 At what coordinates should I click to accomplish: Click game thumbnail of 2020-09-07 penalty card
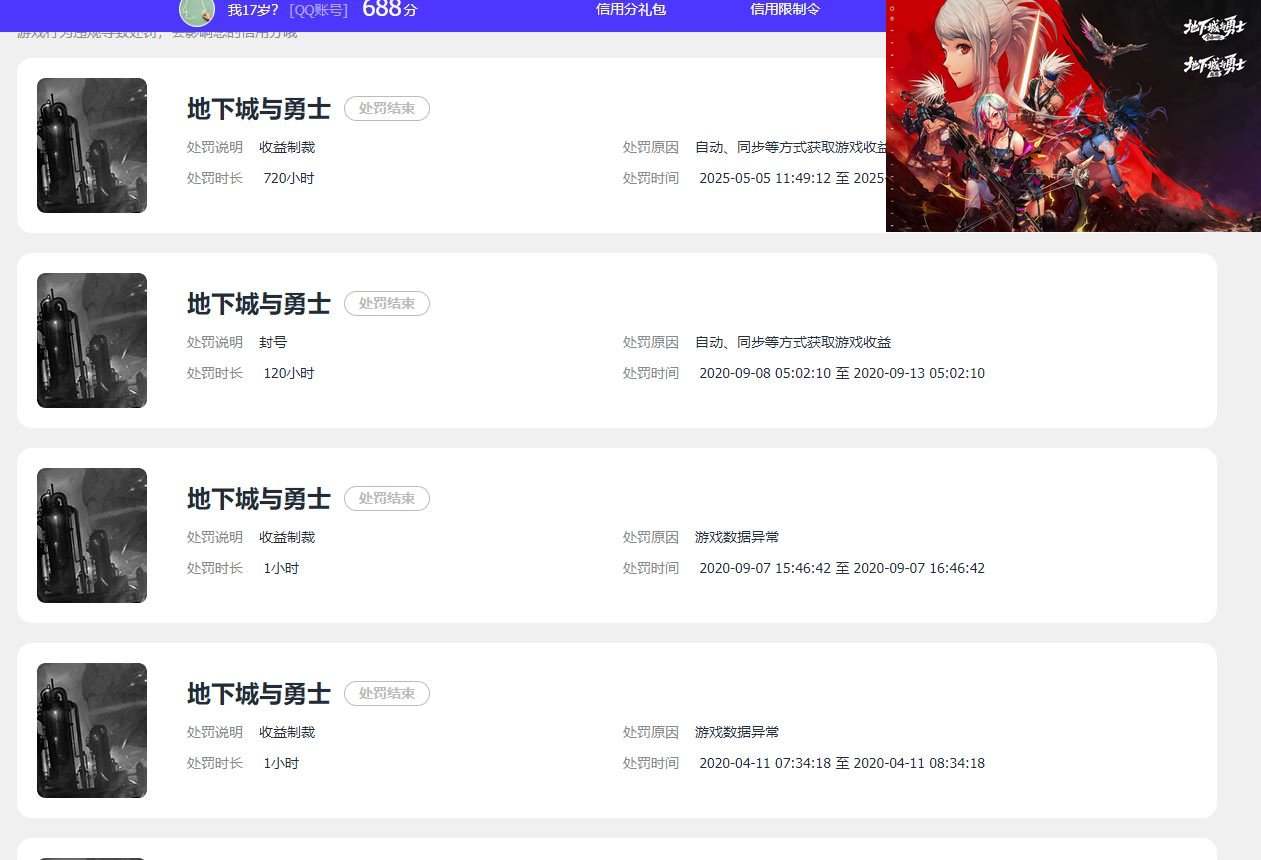(92, 536)
